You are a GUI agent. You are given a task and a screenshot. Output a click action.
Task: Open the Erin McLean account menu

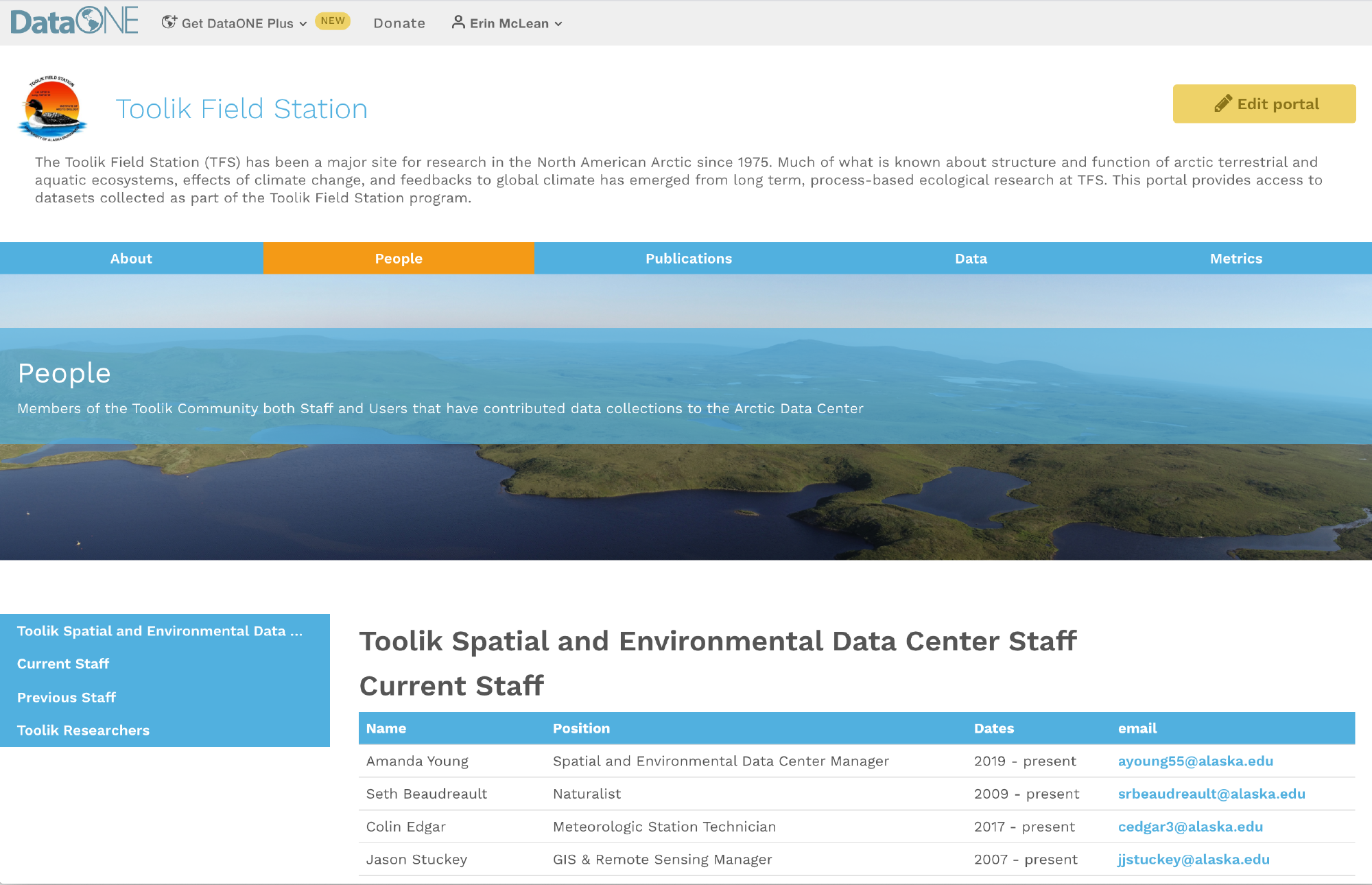pyautogui.click(x=510, y=23)
